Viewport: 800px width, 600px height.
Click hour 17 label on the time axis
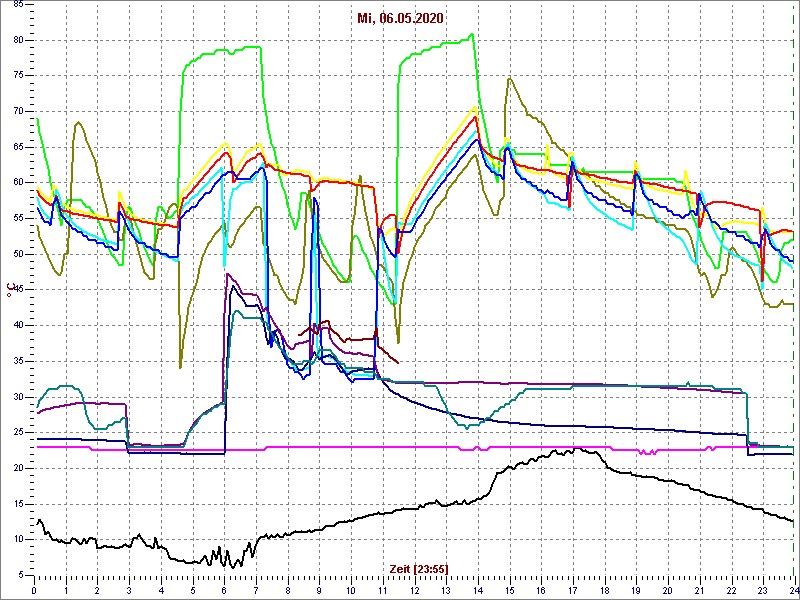coord(572,588)
